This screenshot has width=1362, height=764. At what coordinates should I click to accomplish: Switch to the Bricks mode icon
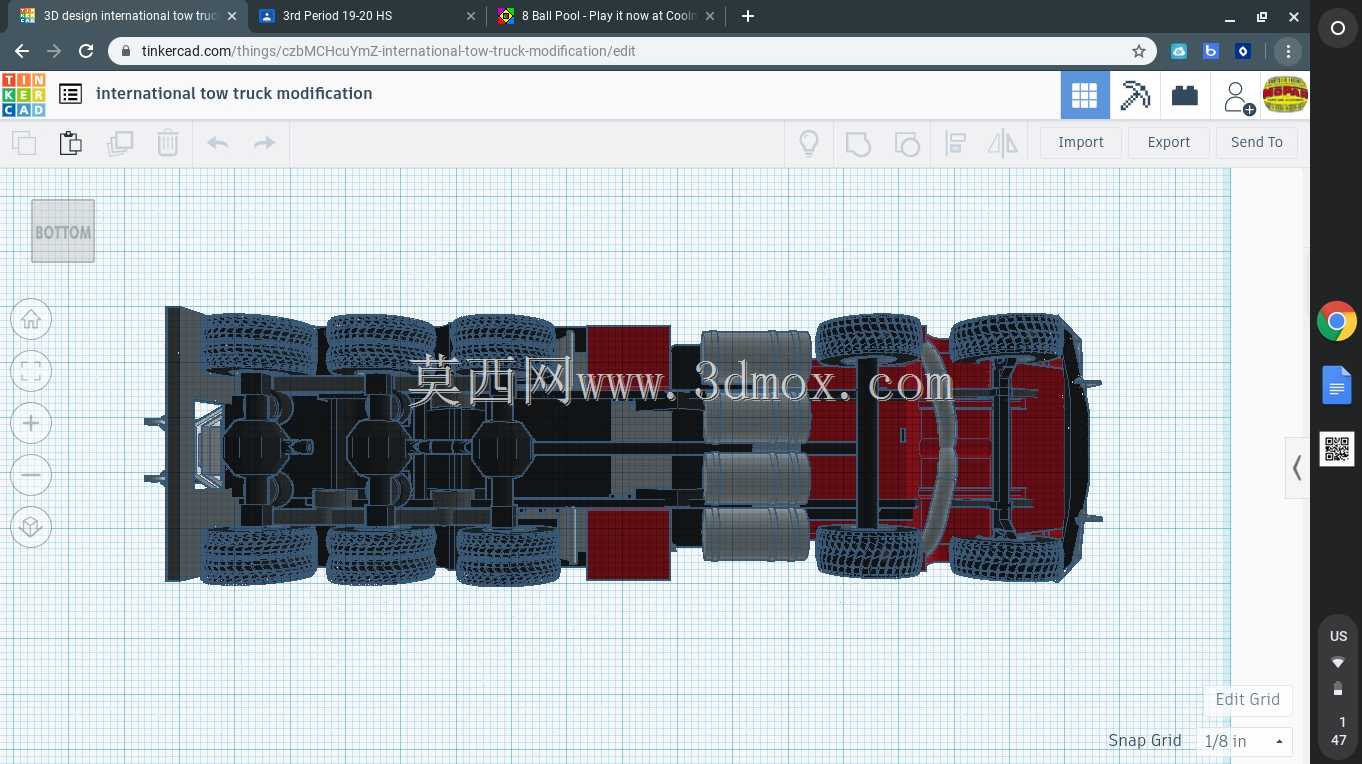[x=1185, y=95]
